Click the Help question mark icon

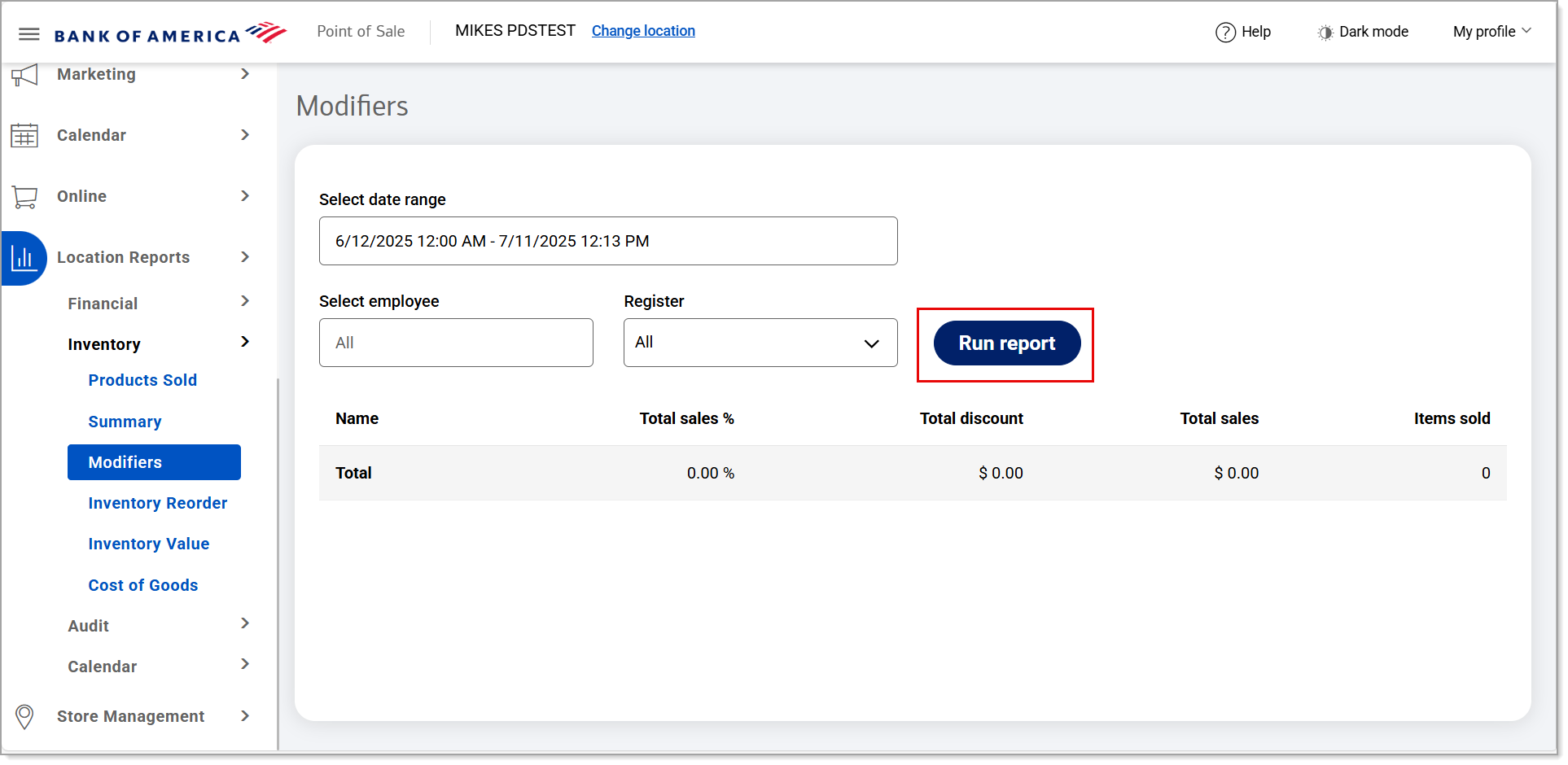click(x=1225, y=32)
